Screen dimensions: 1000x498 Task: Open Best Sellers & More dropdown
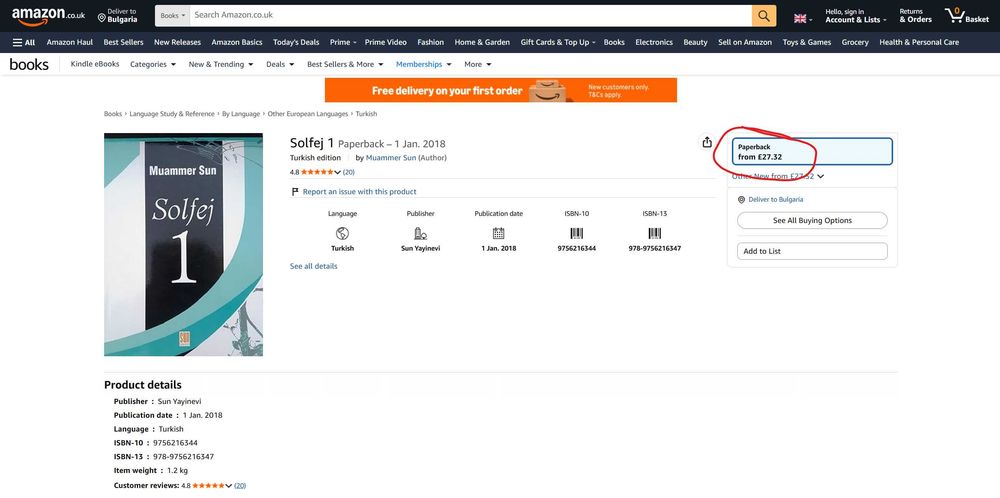[345, 64]
